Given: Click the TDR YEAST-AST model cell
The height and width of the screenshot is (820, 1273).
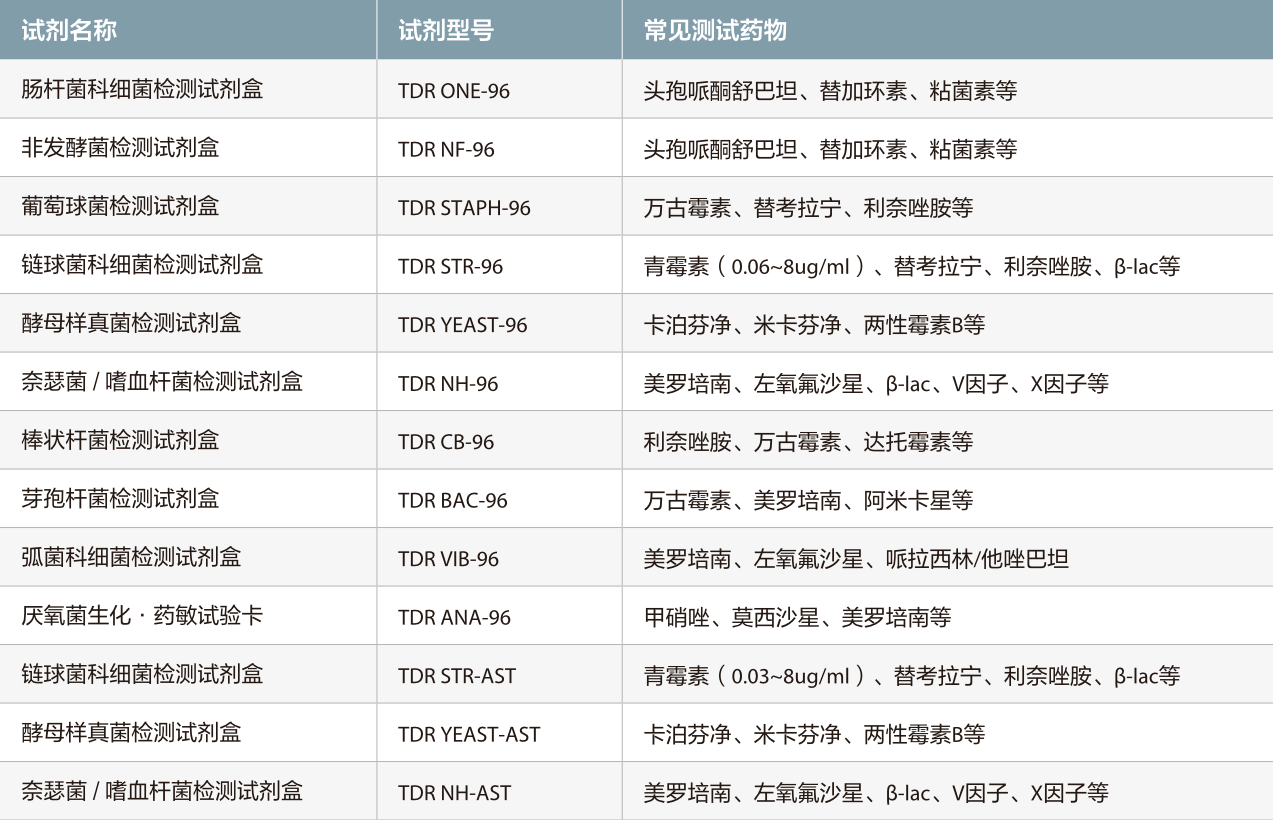Looking at the screenshot, I should tap(469, 735).
